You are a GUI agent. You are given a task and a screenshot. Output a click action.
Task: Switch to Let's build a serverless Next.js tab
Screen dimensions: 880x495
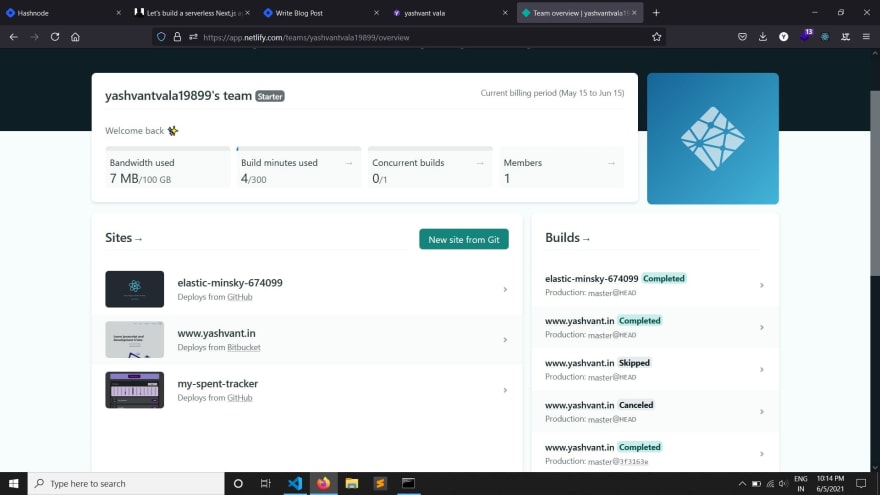coord(192,12)
